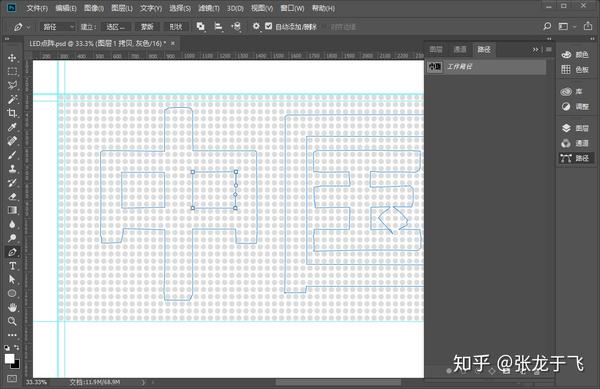Open the 图层(L) menu
Image resolution: width=600 pixels, height=389 pixels.
coord(122,8)
